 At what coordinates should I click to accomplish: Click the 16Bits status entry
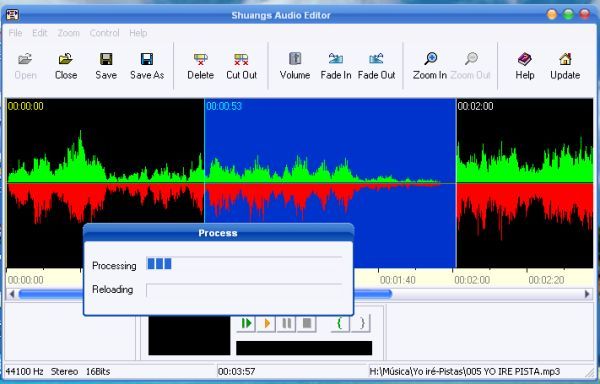(x=98, y=371)
